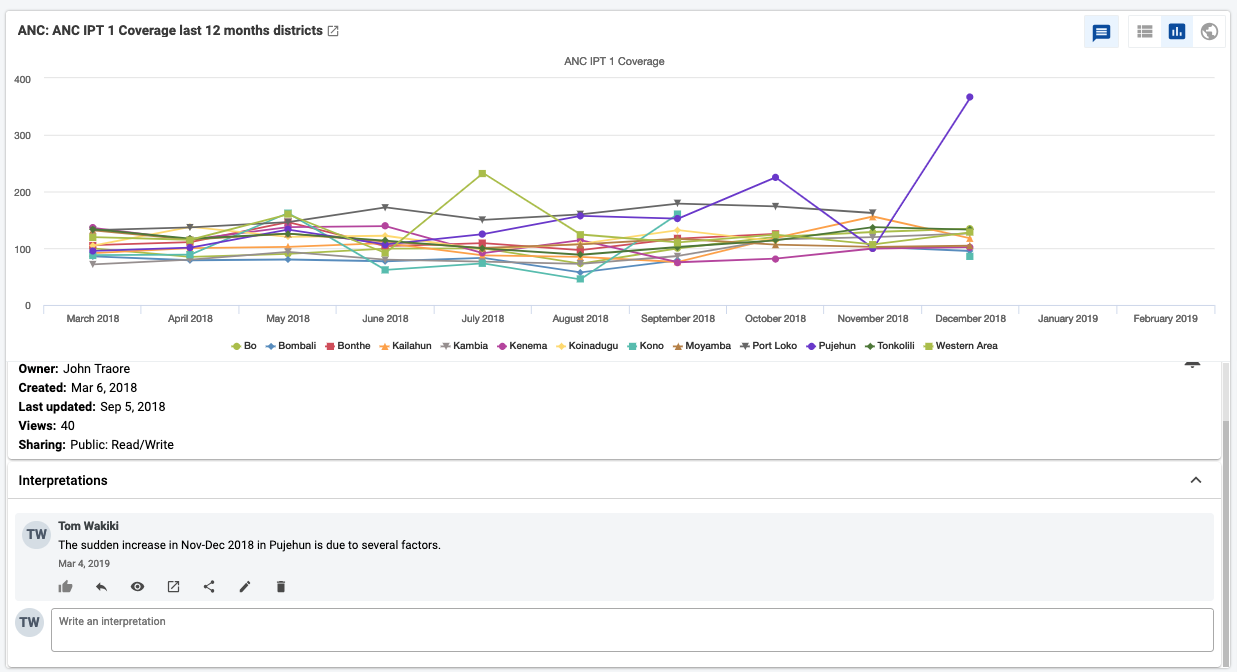1237x672 pixels.
Task: Switch to table view icon
Action: (x=1145, y=32)
